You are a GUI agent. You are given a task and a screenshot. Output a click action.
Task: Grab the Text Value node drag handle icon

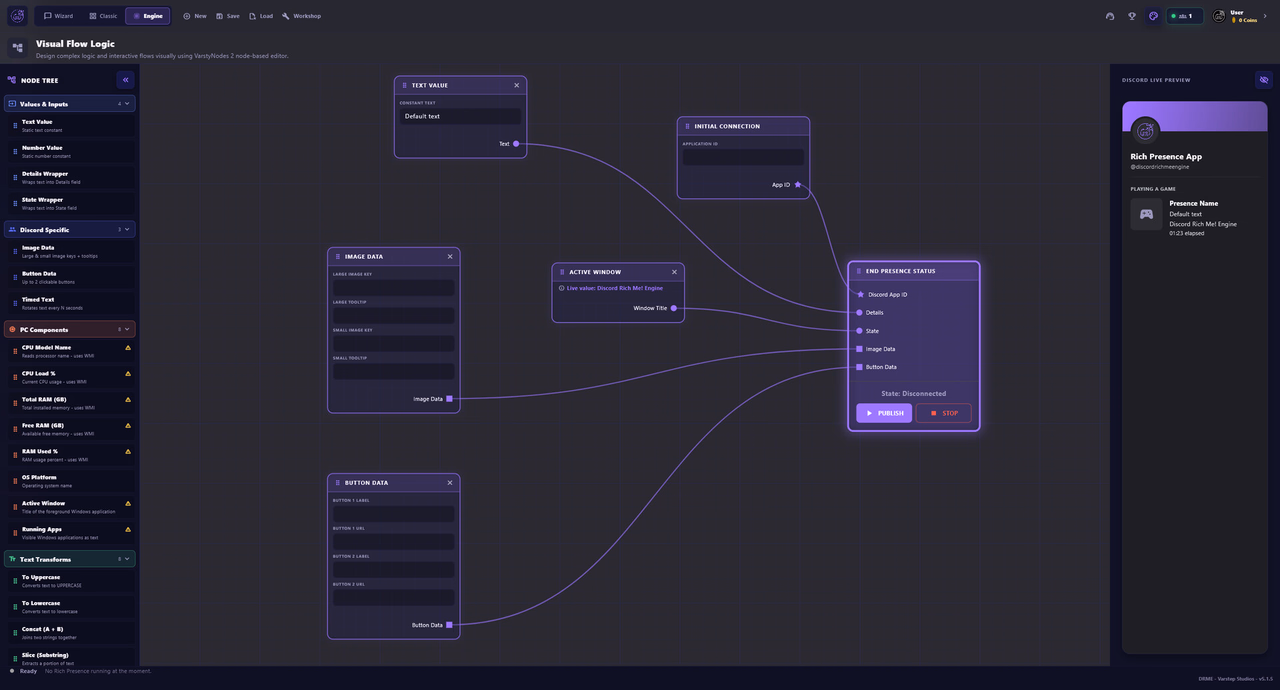pos(405,85)
